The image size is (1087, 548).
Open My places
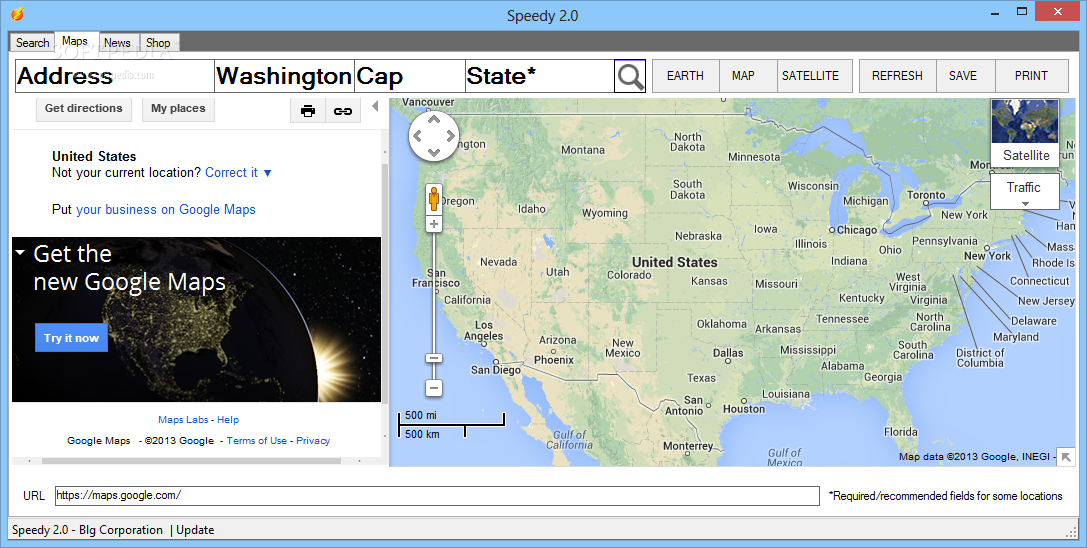click(178, 109)
